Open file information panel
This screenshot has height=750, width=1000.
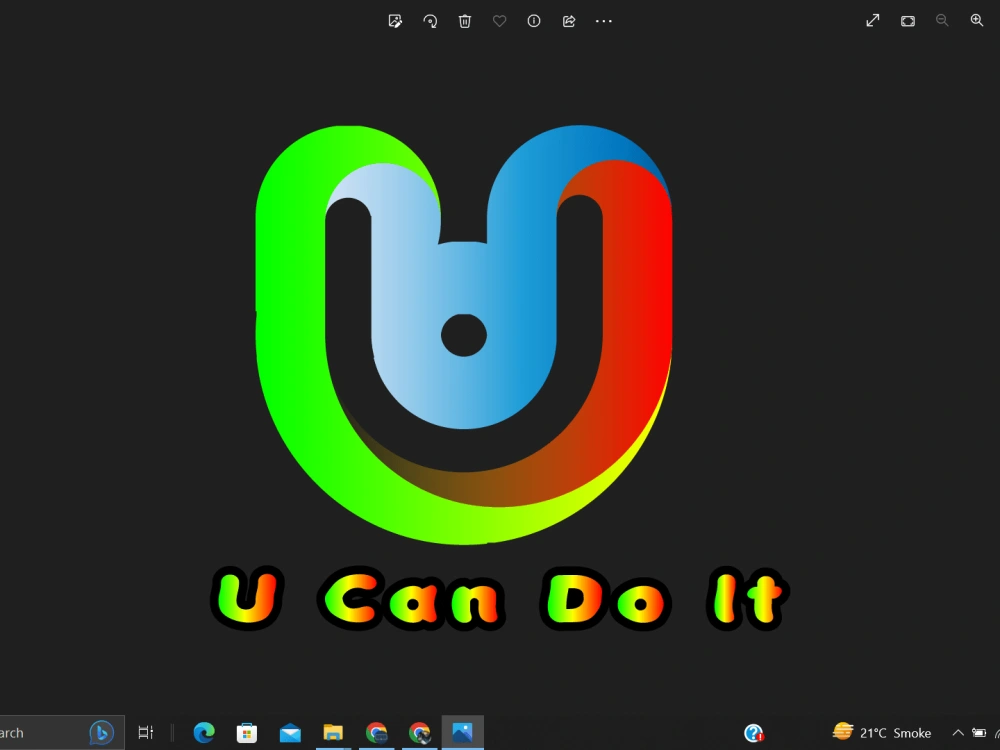534,20
